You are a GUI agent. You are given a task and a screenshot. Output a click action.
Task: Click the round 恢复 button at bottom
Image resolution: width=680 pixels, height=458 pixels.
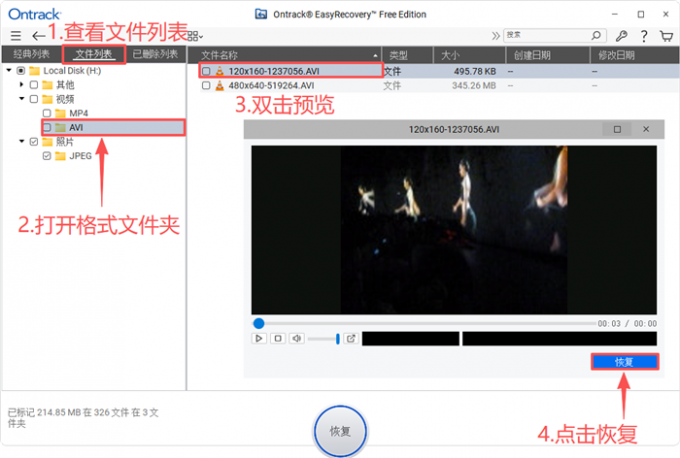[x=340, y=431]
